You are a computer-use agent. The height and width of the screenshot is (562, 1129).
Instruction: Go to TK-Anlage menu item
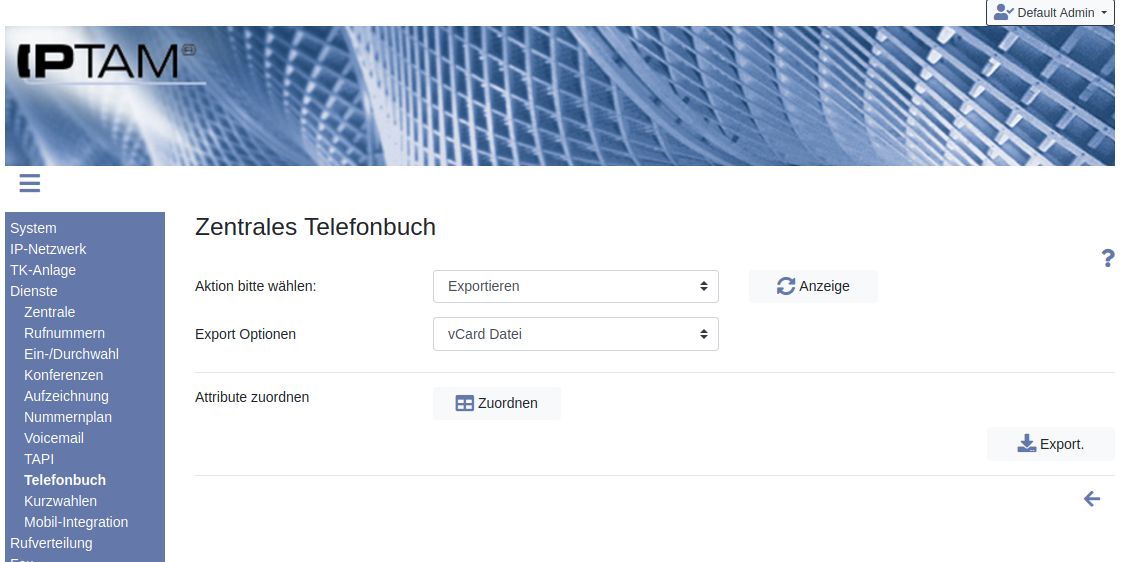point(43,270)
